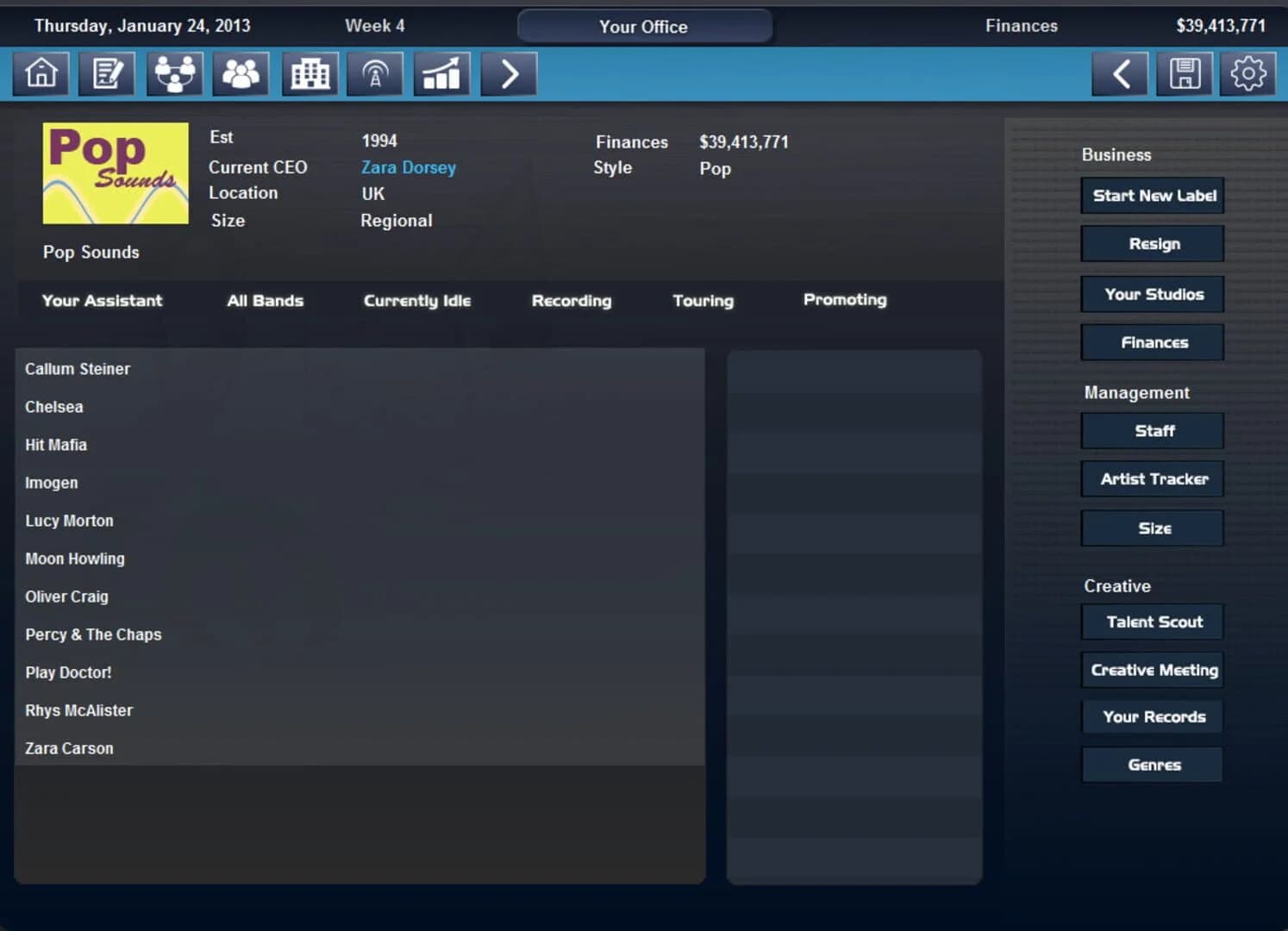Open the contracts document icon

[107, 74]
